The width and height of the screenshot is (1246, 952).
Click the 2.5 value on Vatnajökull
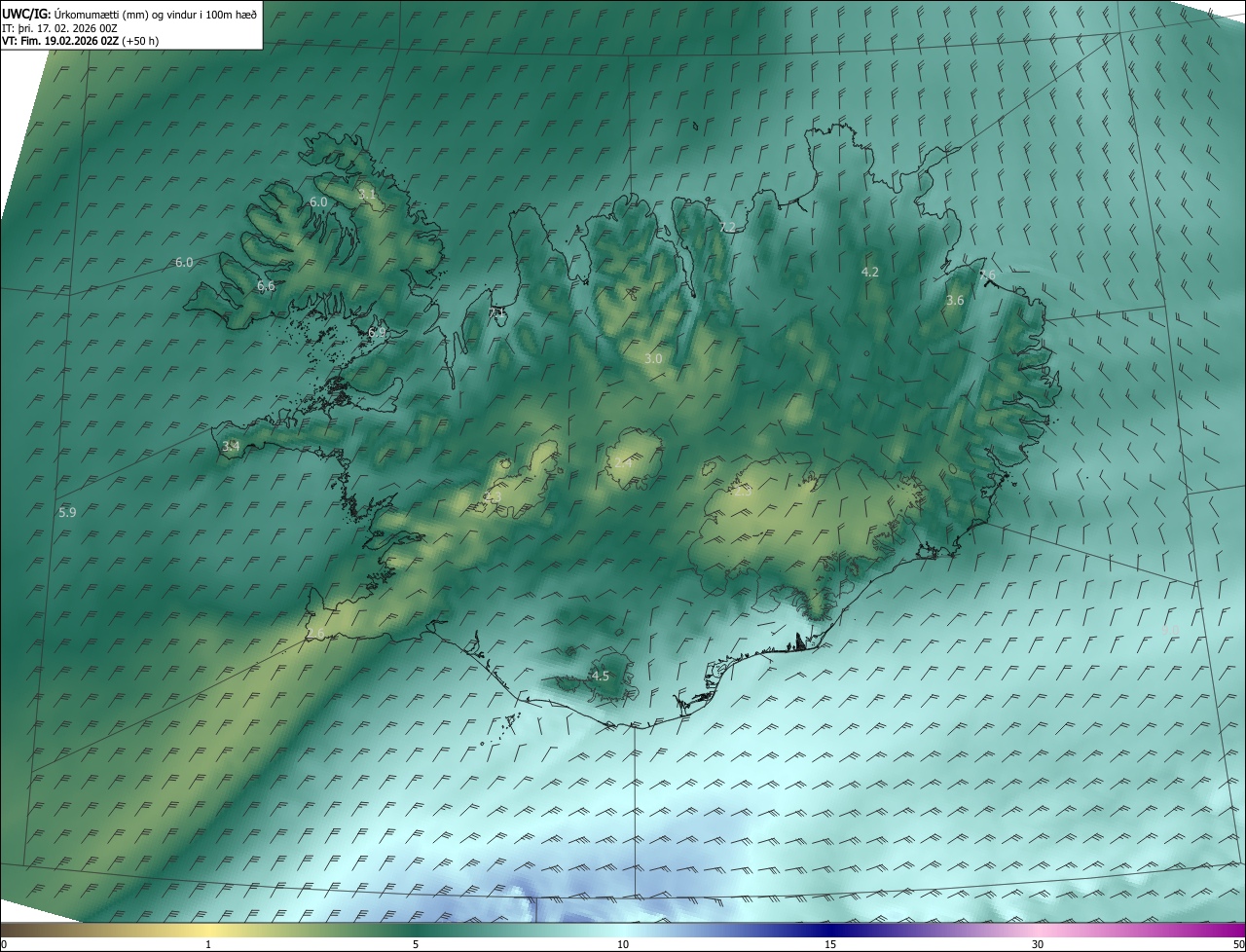click(x=742, y=493)
